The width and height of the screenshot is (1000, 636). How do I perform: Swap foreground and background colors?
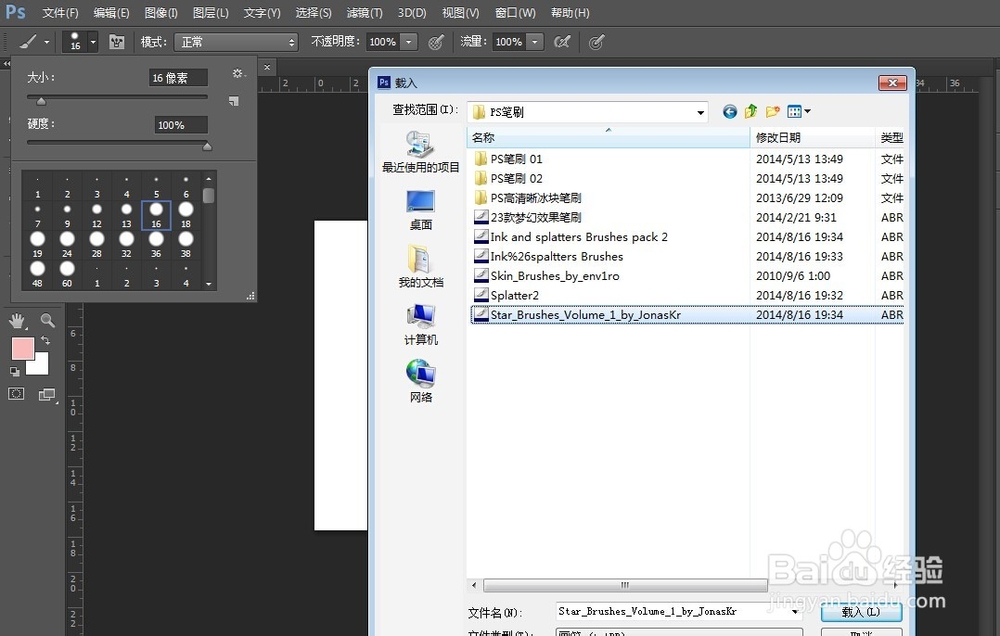pos(45,340)
